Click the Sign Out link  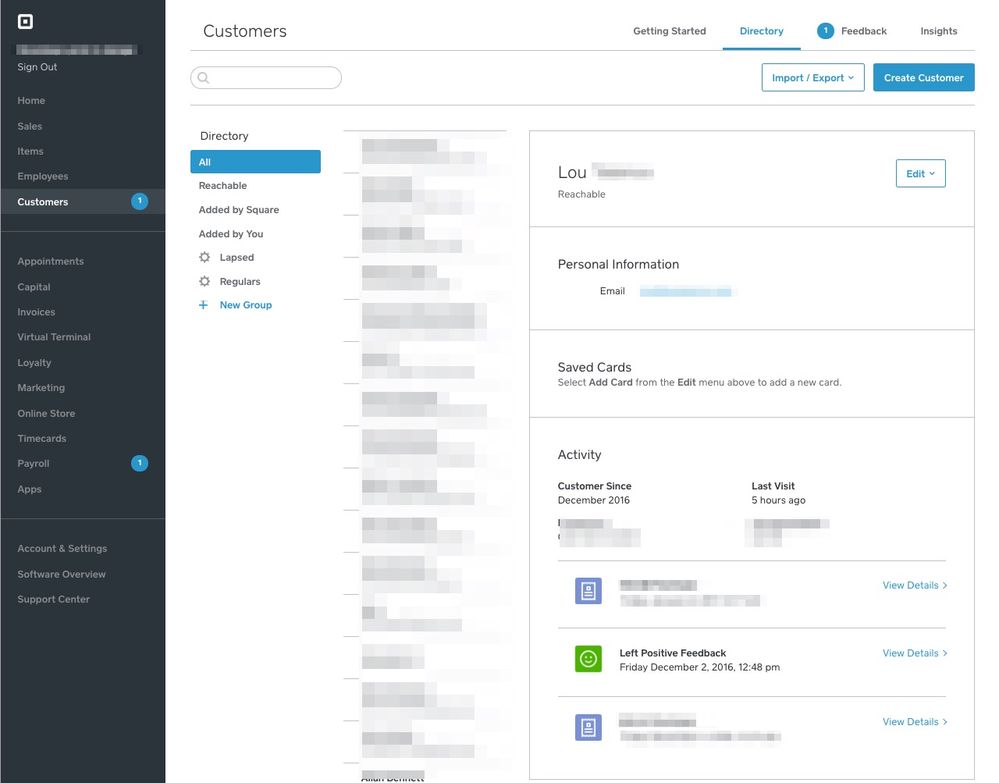(x=37, y=67)
